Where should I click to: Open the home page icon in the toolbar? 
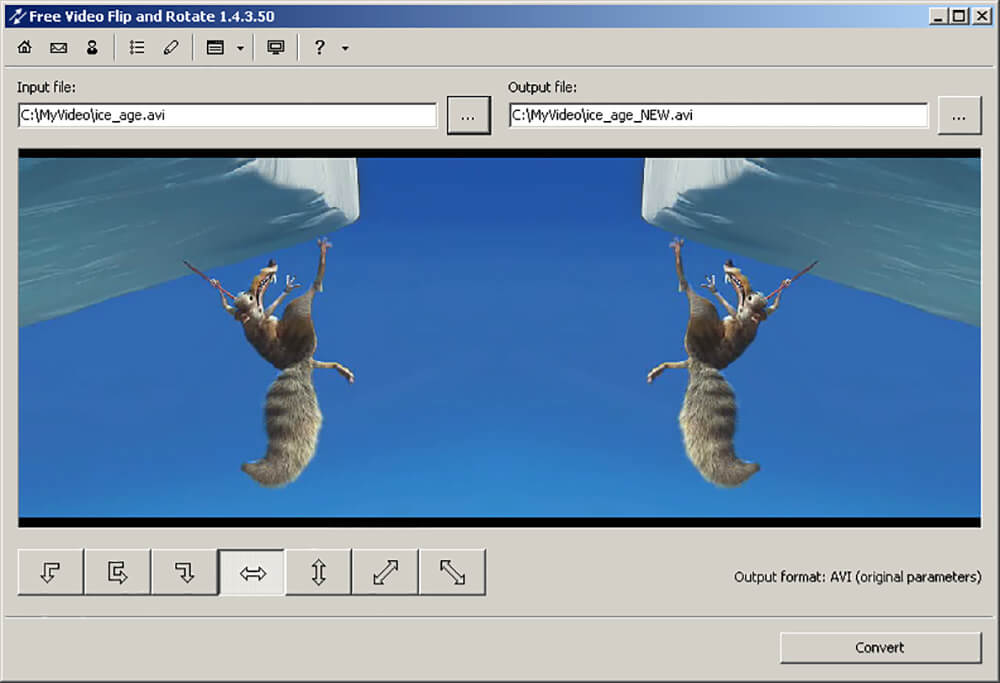(x=25, y=47)
